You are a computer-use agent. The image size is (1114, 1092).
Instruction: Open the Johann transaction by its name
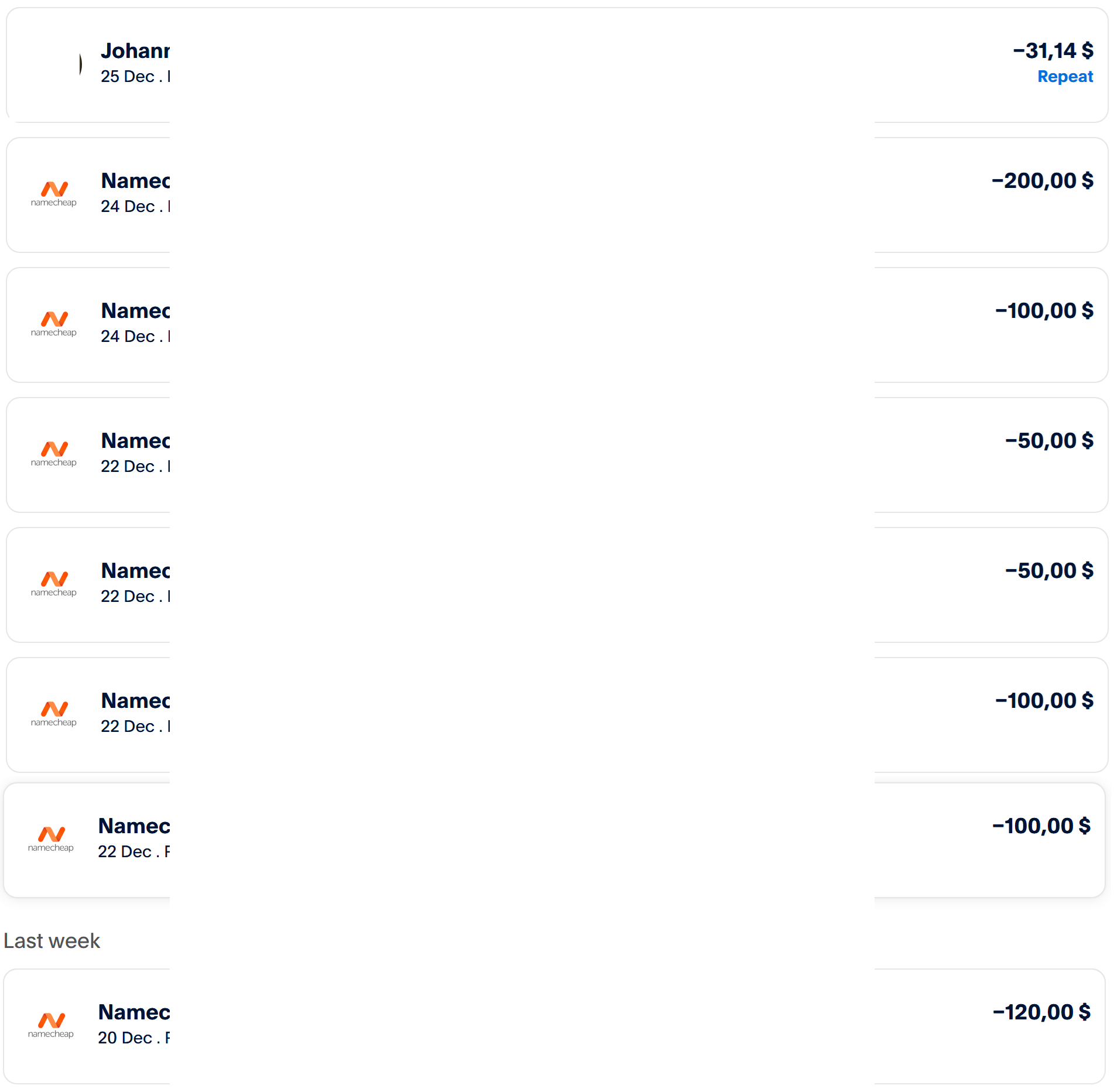[135, 51]
